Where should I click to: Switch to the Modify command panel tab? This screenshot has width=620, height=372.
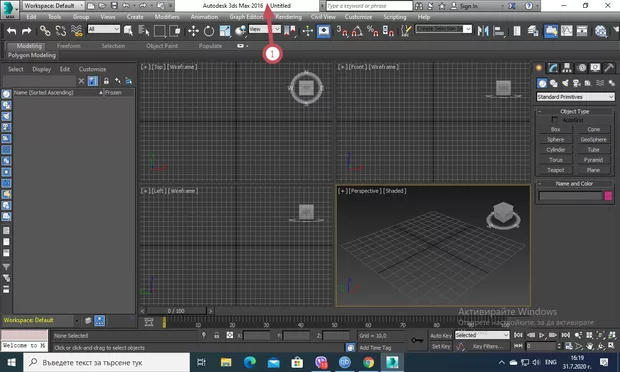pos(553,68)
